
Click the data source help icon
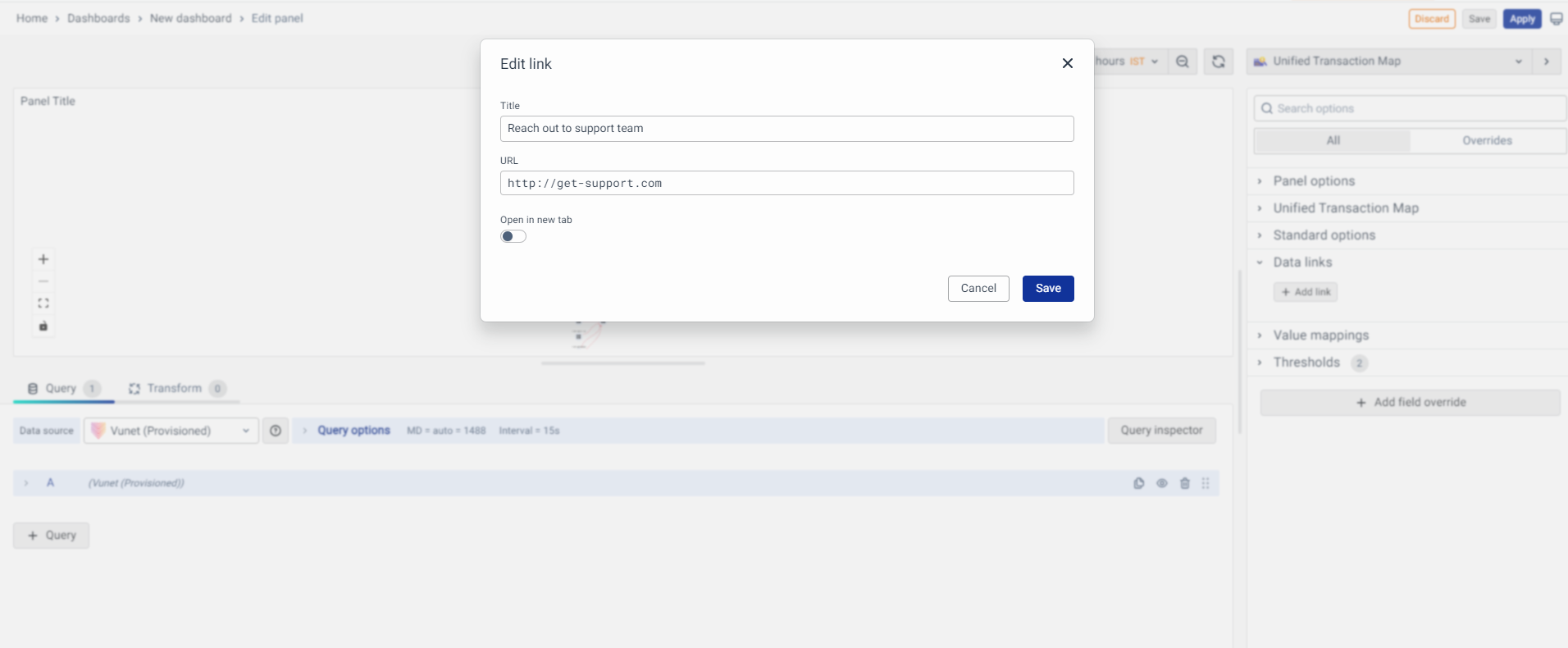[x=276, y=431]
